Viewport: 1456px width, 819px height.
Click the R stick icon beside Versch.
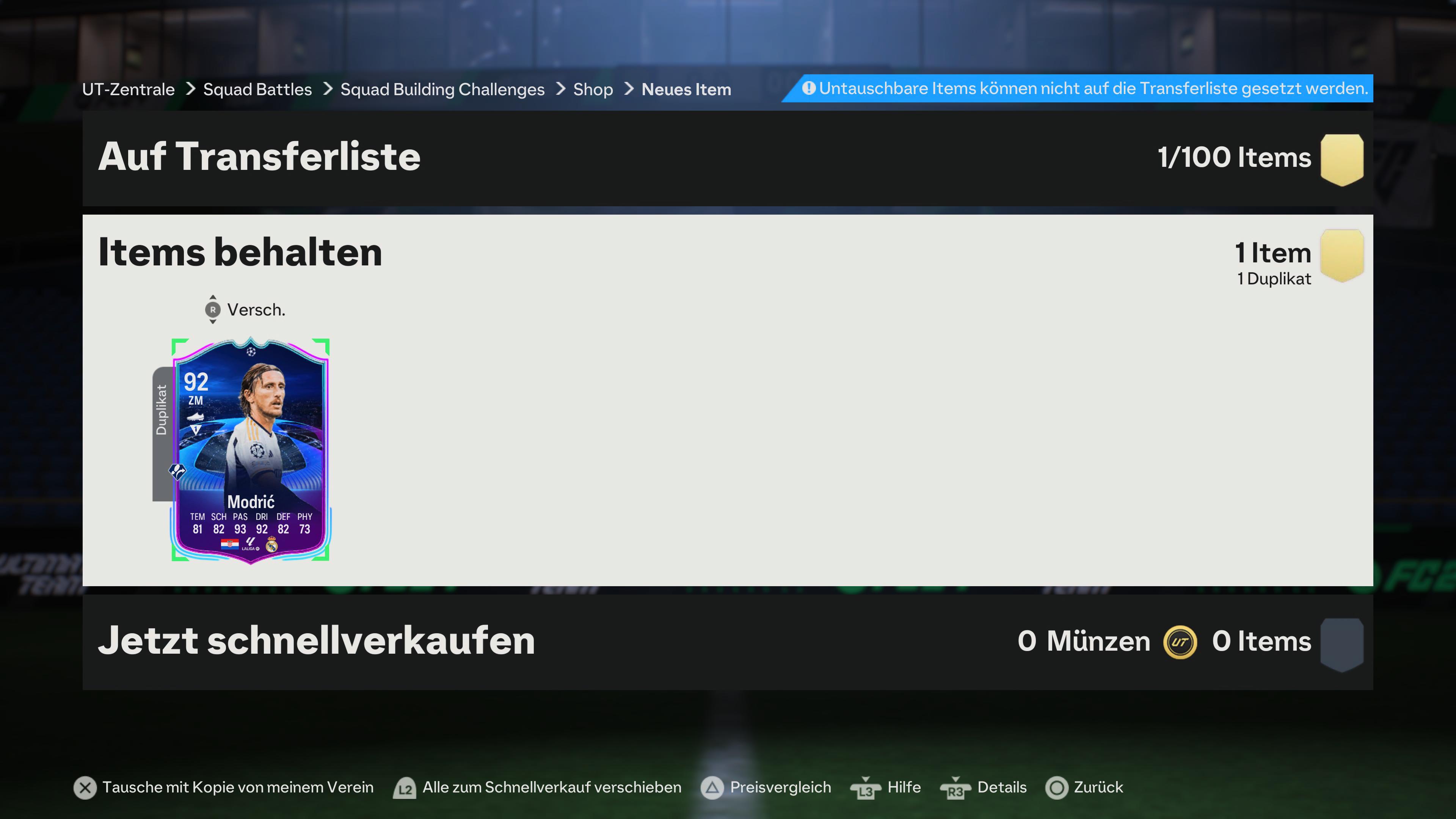coord(212,310)
